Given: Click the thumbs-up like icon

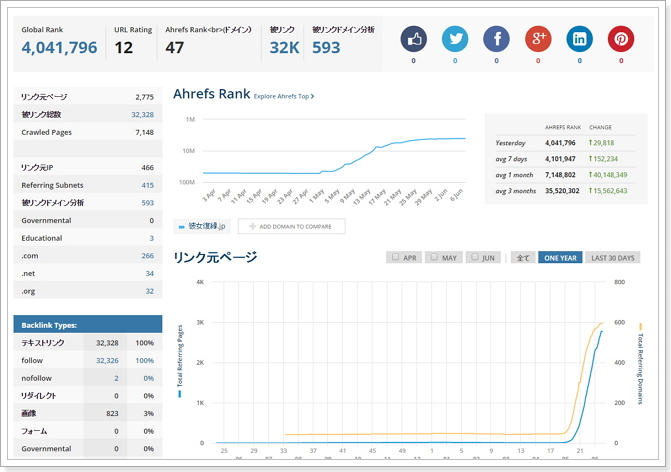Looking at the screenshot, I should (x=413, y=39).
